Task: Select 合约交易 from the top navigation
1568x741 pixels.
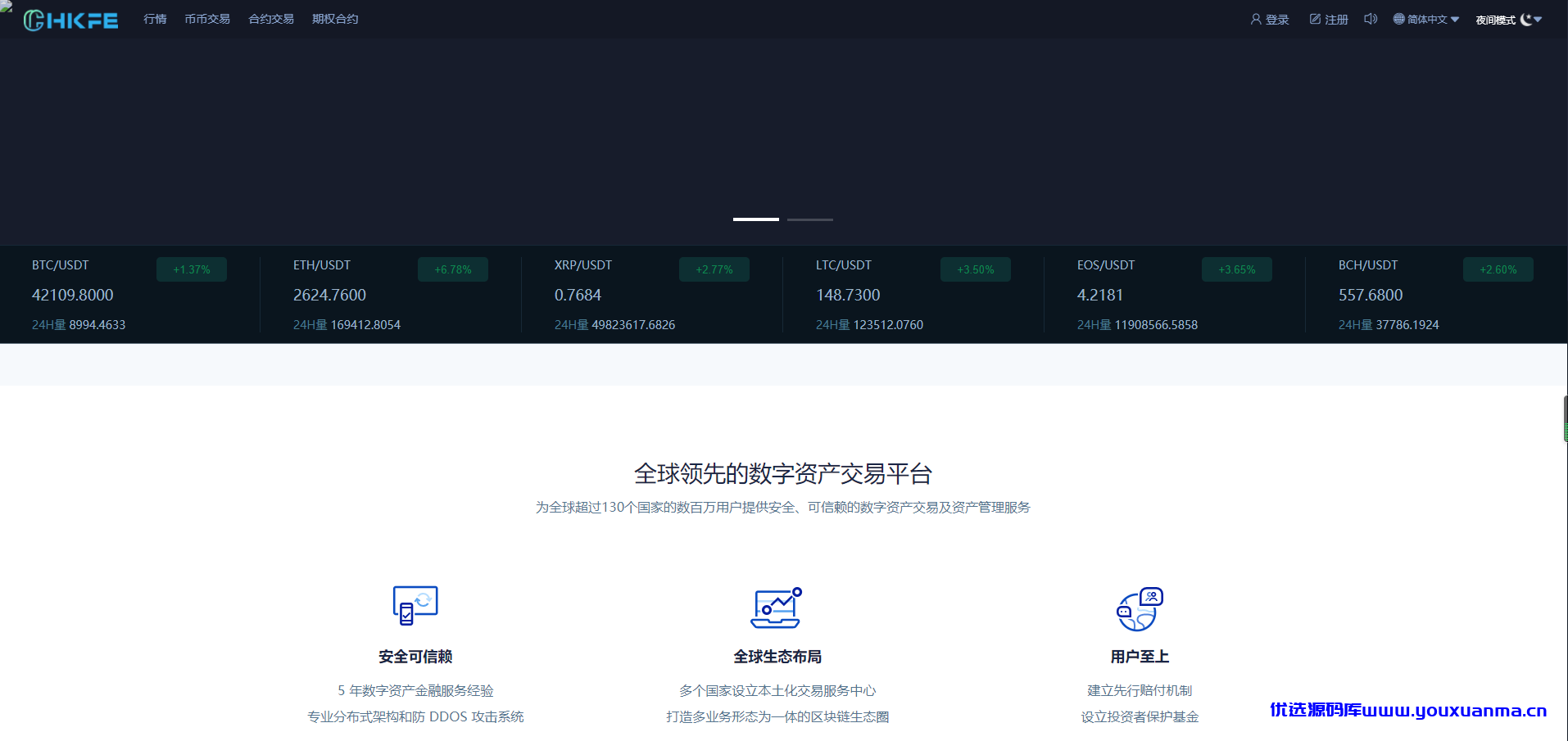Action: click(271, 19)
